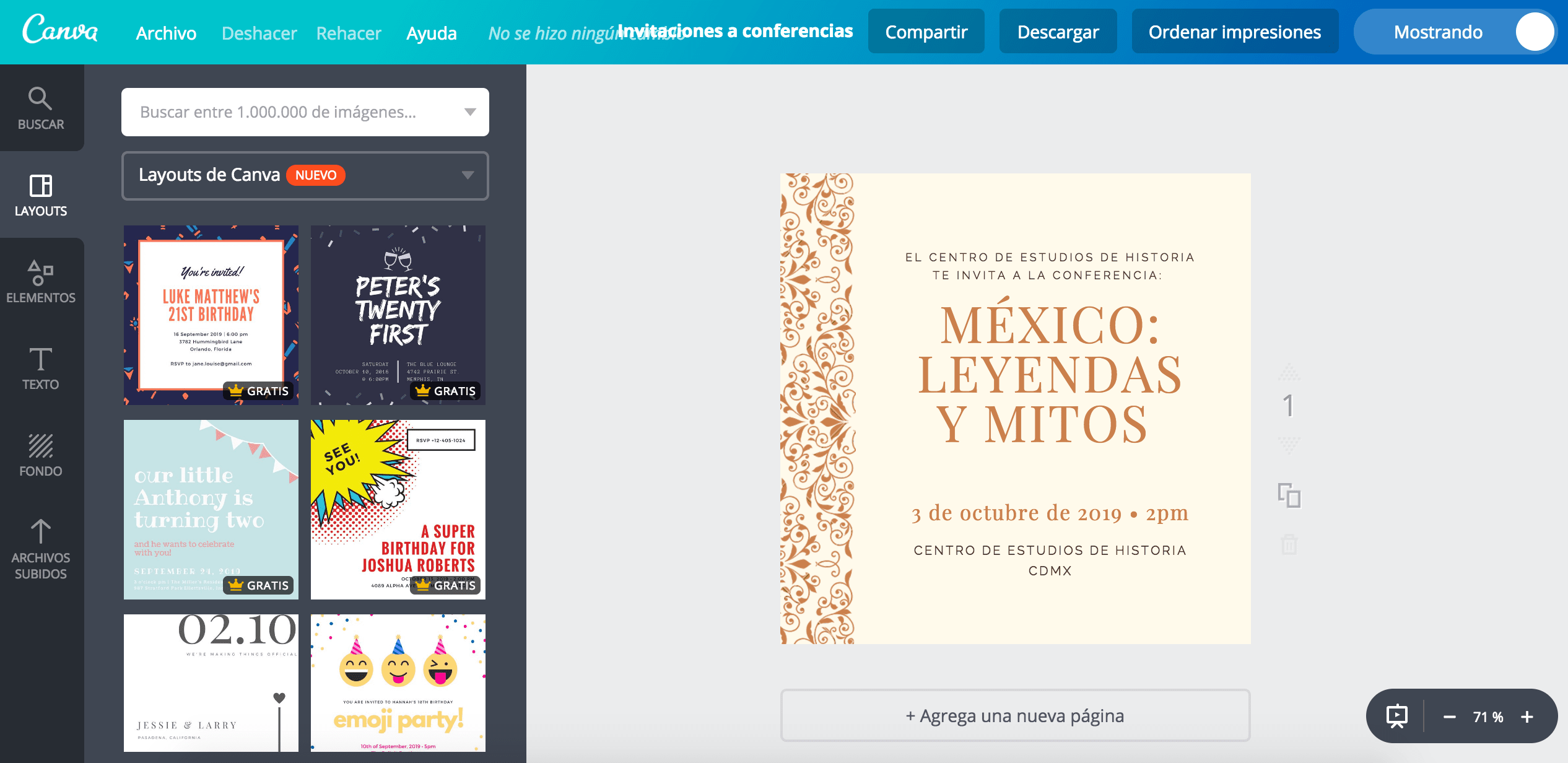1568x763 pixels.
Task: Open the Archivo menu
Action: click(166, 33)
